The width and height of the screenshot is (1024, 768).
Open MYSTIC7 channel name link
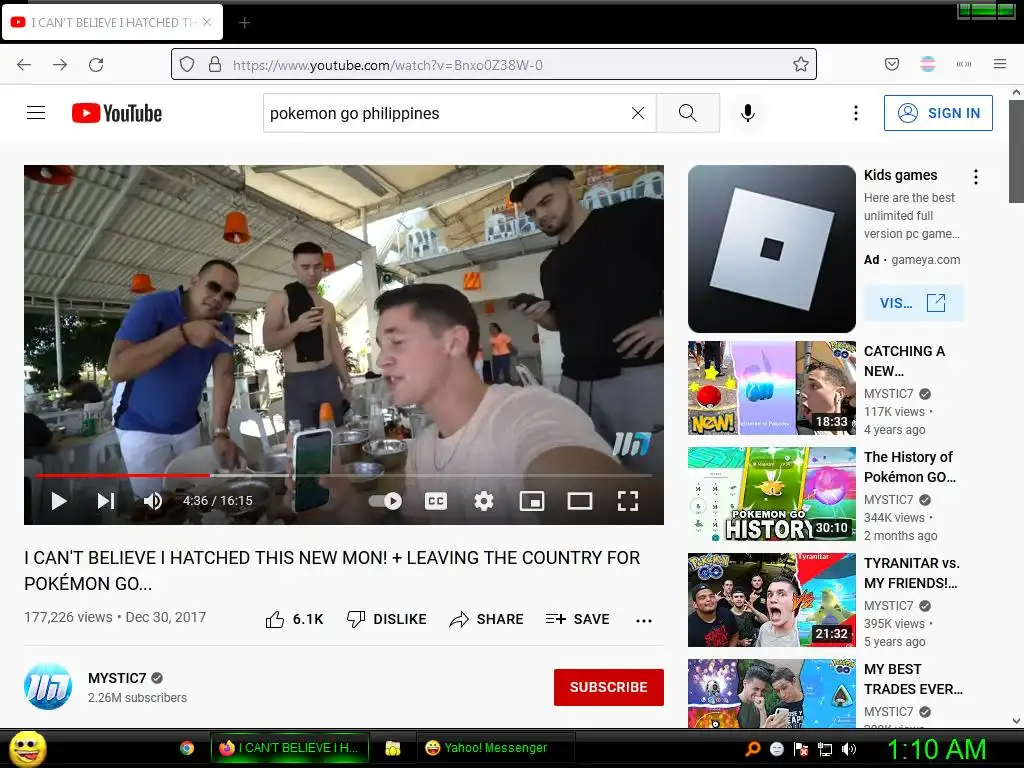pos(117,678)
